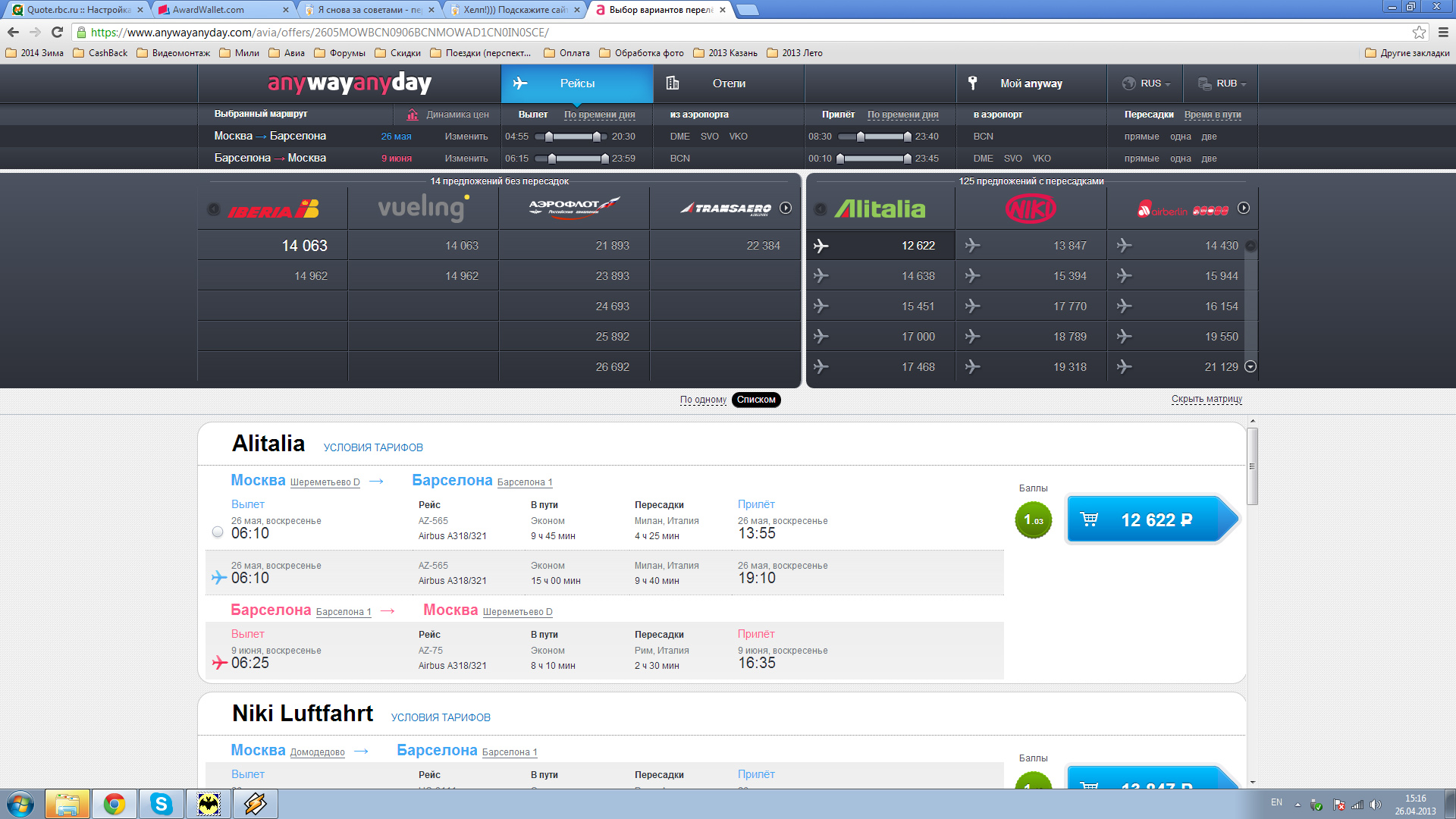Viewport: 1456px width, 819px height.
Task: Click the Alitalia airline logo in matrix
Action: coord(880,209)
